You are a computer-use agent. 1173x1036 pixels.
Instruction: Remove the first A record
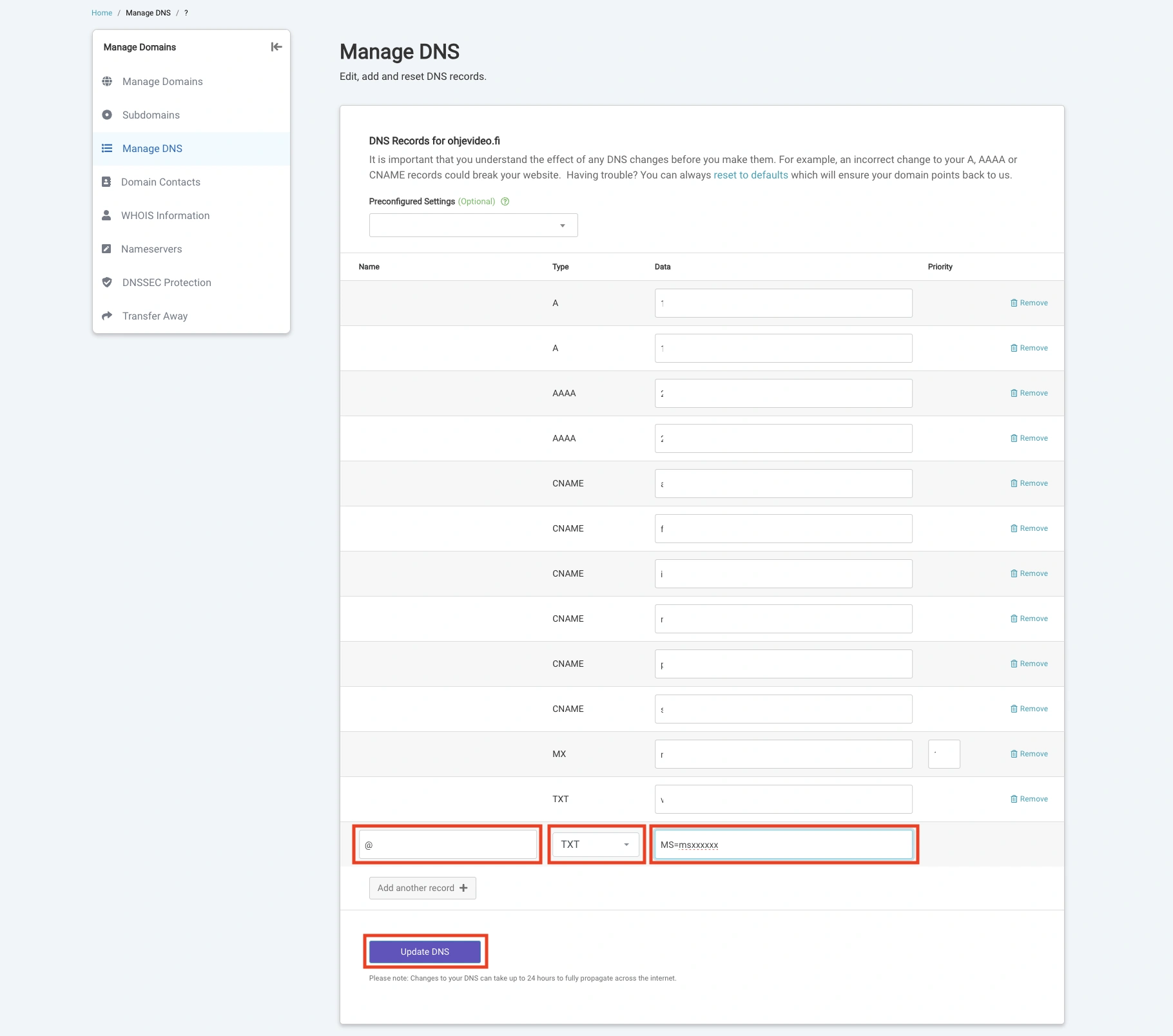pos(1029,303)
